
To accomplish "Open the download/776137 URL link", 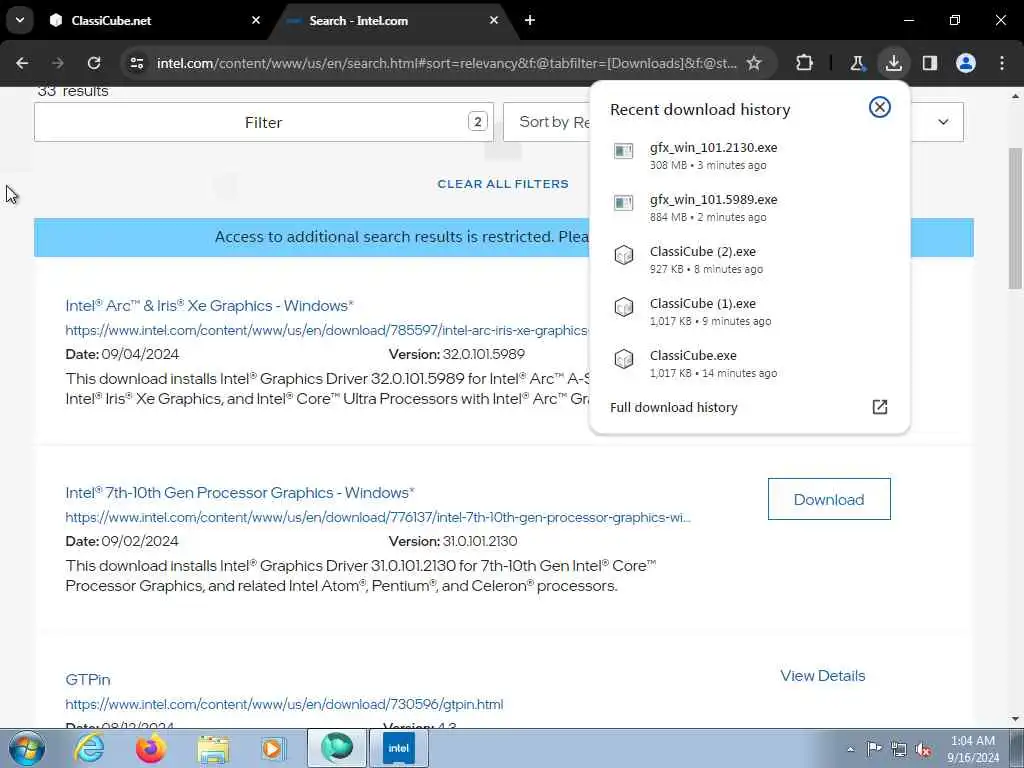I will click(x=378, y=517).
